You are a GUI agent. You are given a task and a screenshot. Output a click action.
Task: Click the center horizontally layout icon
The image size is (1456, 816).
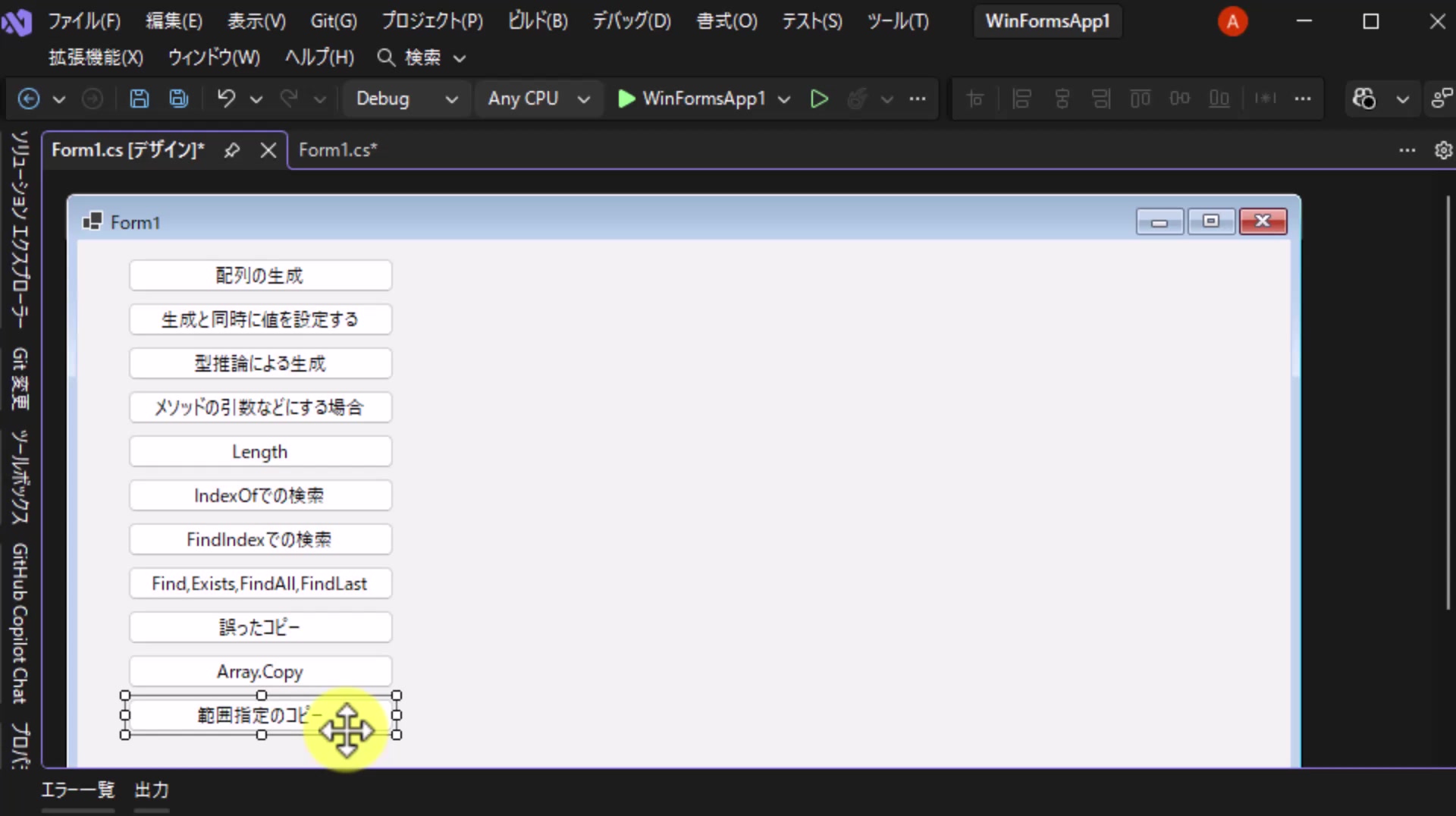click(x=1062, y=99)
